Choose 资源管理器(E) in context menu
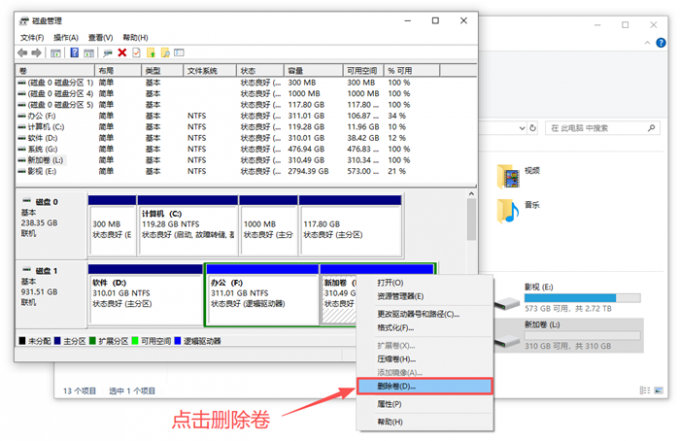This screenshot has width=680, height=441. 425,296
